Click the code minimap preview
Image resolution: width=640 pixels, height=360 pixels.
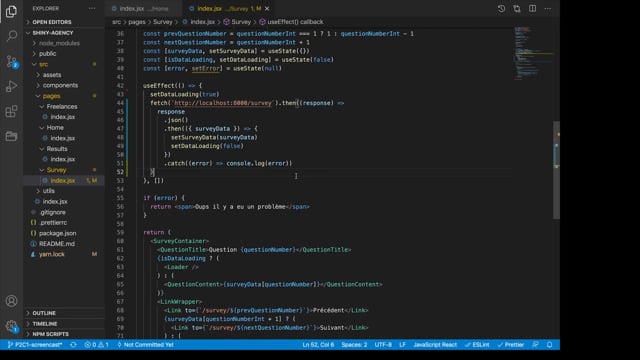point(533,53)
